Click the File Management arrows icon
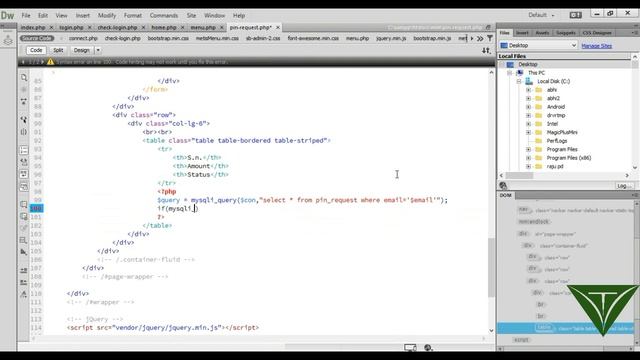The image size is (640, 360). 486,50
